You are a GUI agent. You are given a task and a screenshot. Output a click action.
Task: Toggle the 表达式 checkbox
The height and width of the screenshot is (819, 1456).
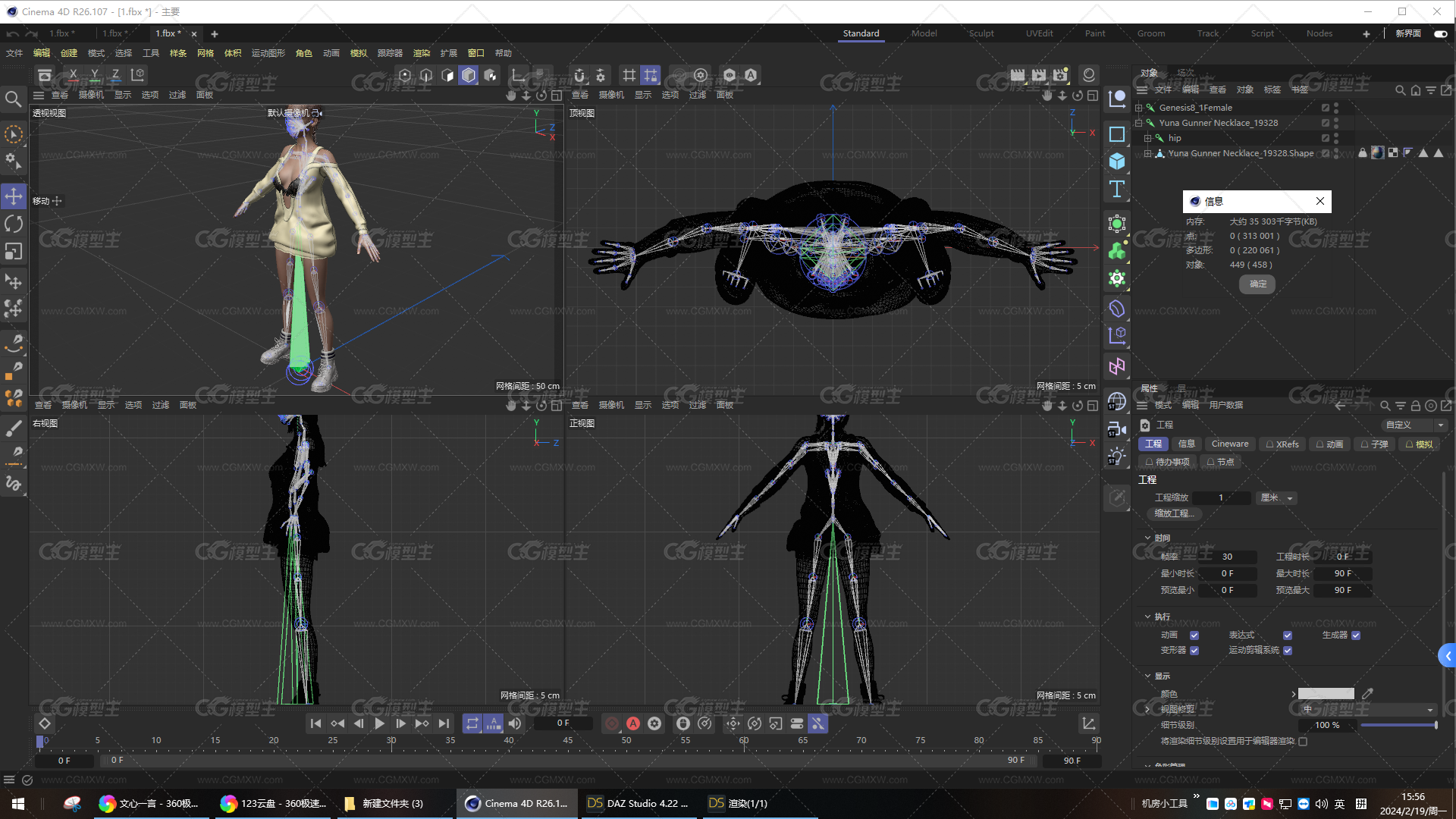pos(1288,635)
